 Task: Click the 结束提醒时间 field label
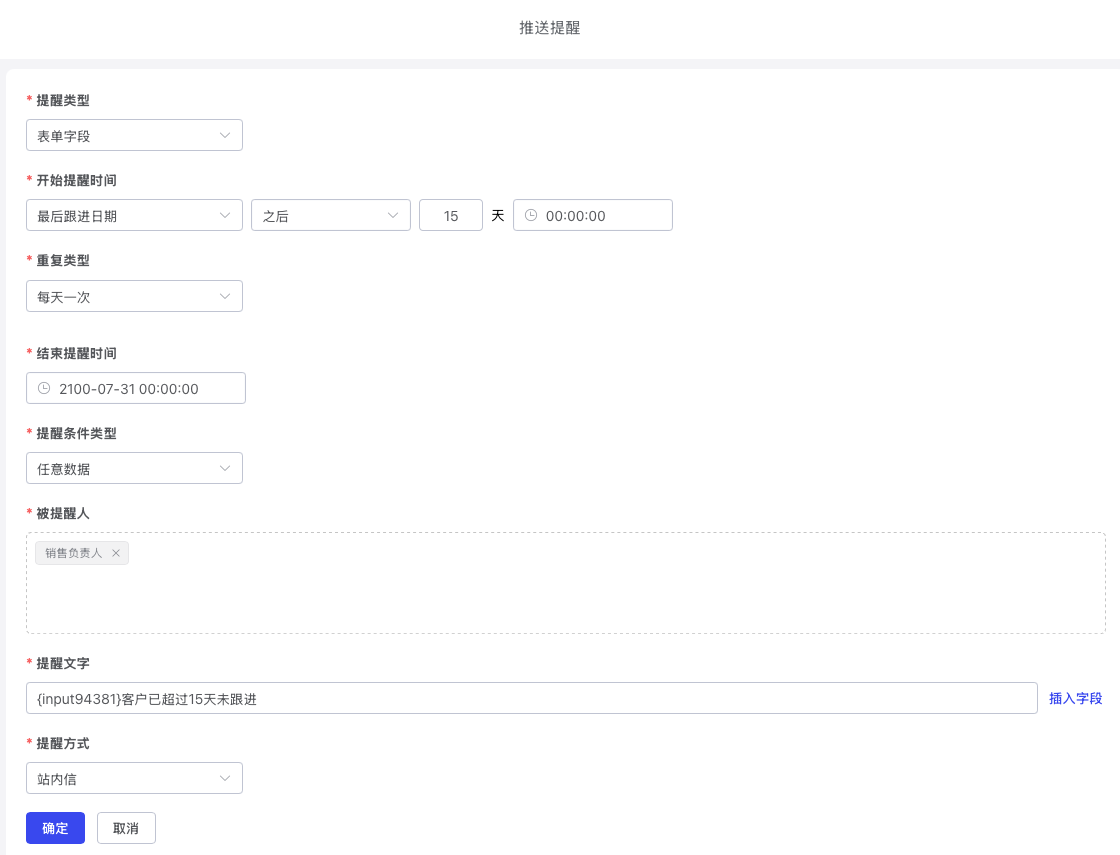point(76,353)
